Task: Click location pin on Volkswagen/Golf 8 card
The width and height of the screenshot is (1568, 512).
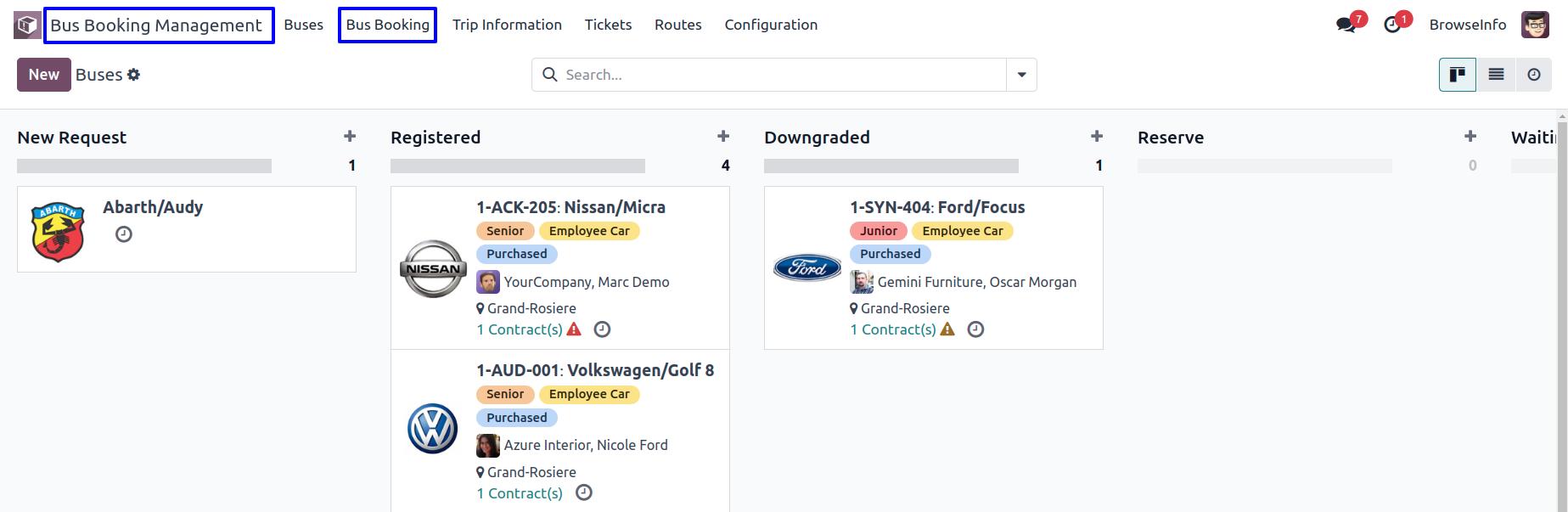Action: pyautogui.click(x=481, y=472)
